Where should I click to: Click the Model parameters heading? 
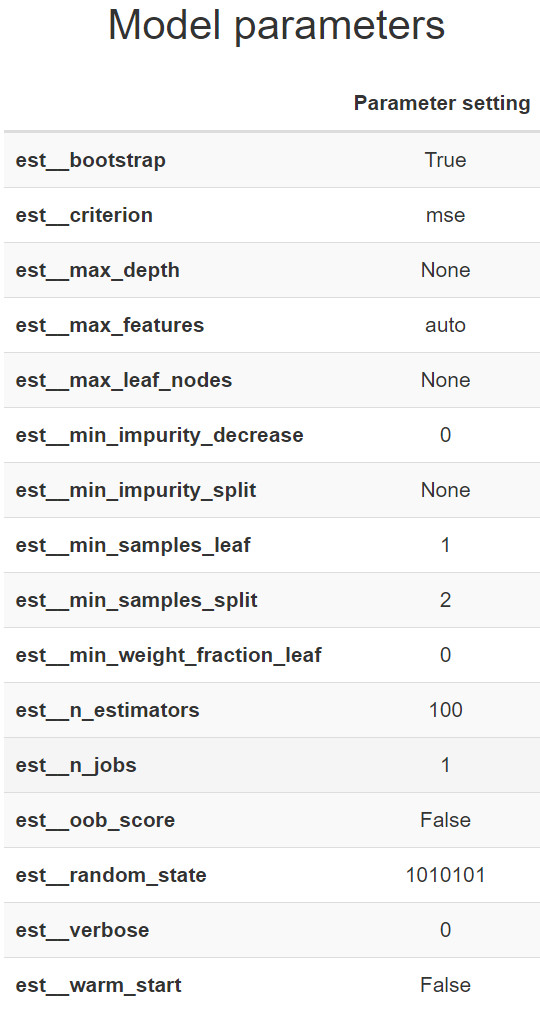[x=276, y=25]
